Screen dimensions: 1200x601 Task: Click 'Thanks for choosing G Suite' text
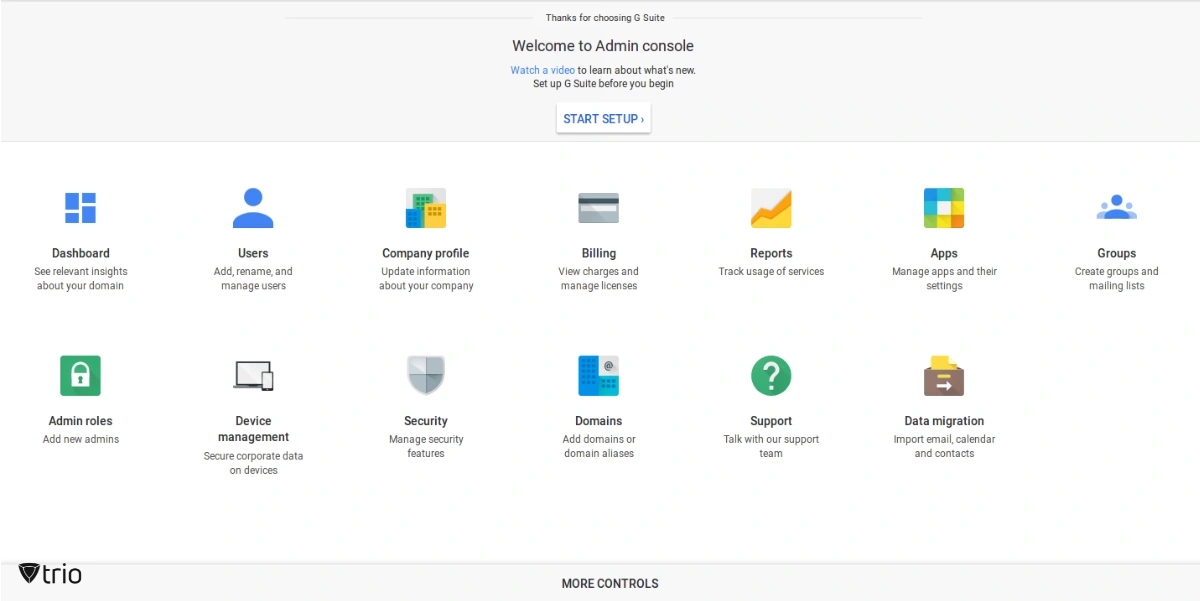click(x=605, y=18)
